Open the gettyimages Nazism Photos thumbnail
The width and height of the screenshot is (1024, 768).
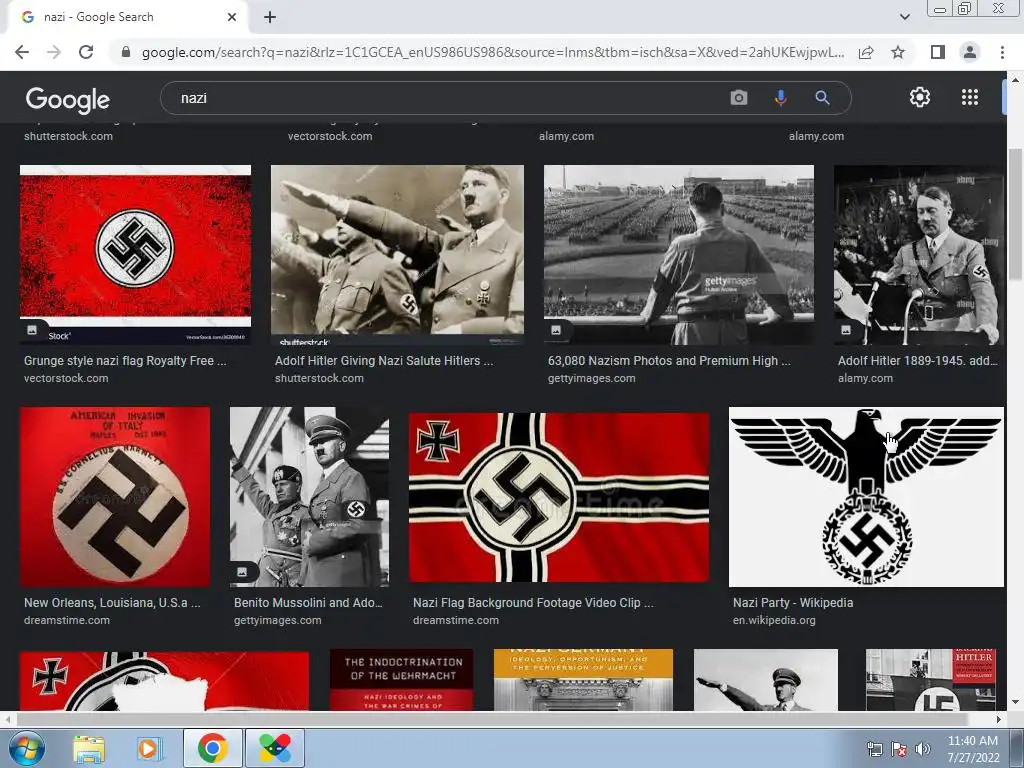(679, 254)
